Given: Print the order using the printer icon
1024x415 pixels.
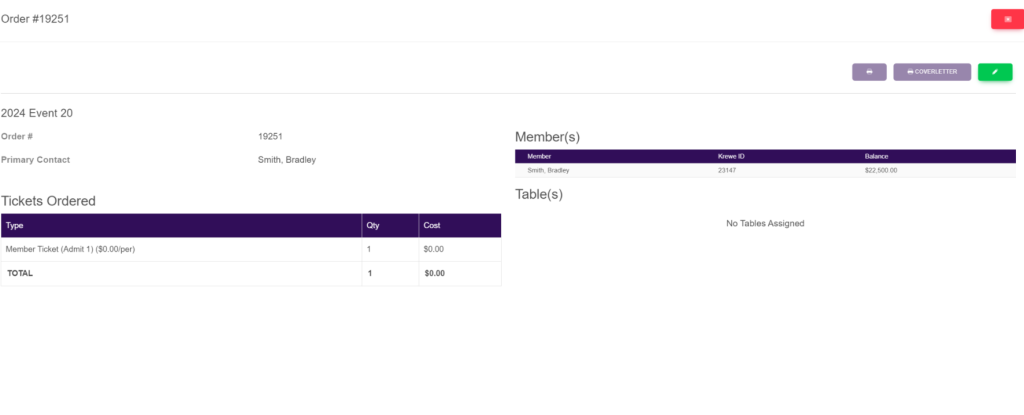Looking at the screenshot, I should pos(869,72).
